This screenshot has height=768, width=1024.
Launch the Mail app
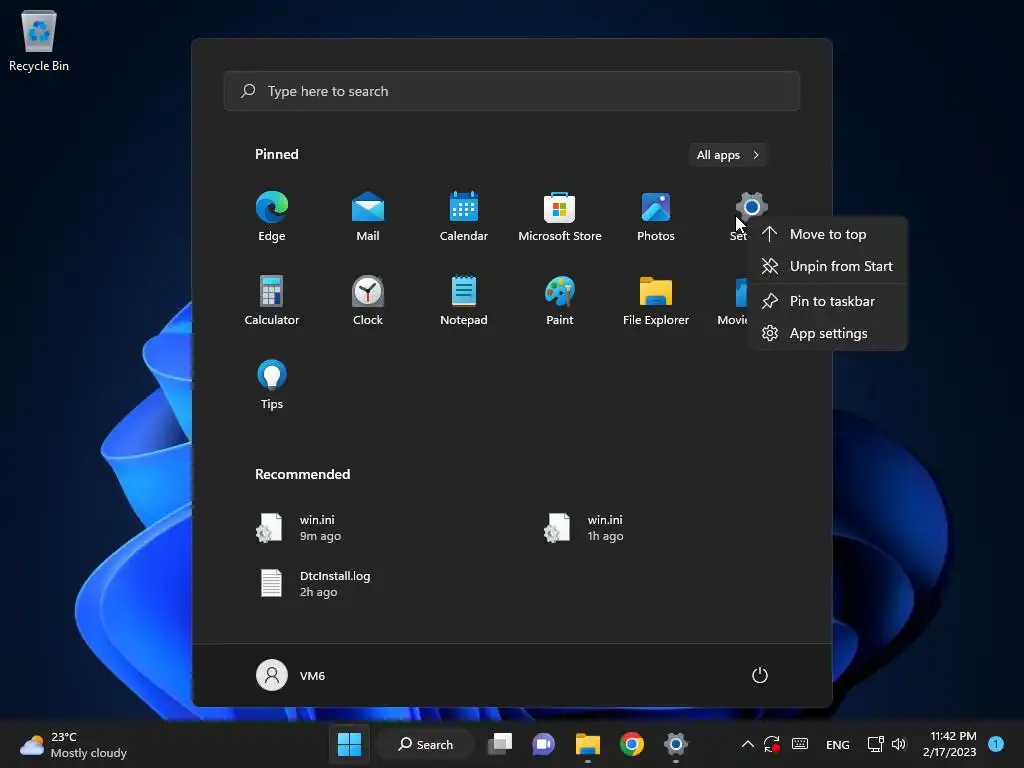[368, 216]
